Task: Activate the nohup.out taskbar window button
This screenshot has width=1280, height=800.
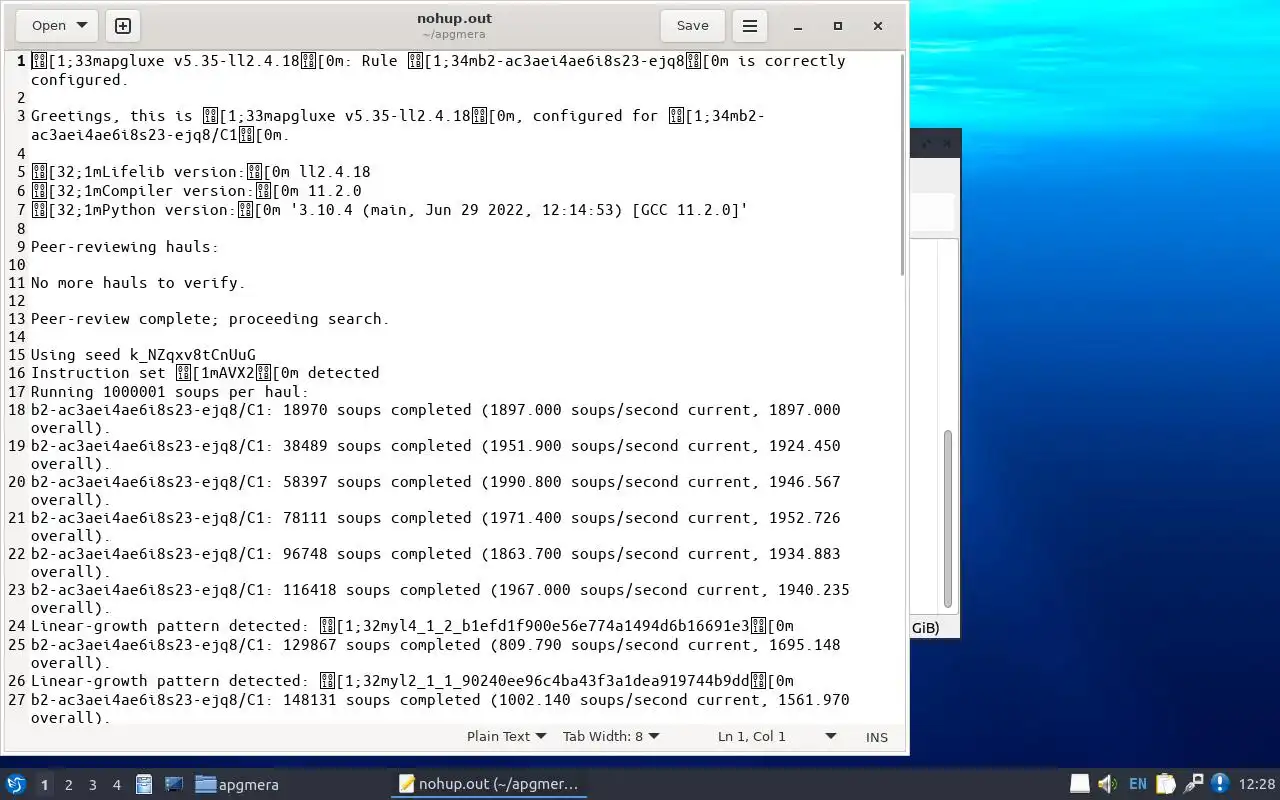Action: (488, 784)
